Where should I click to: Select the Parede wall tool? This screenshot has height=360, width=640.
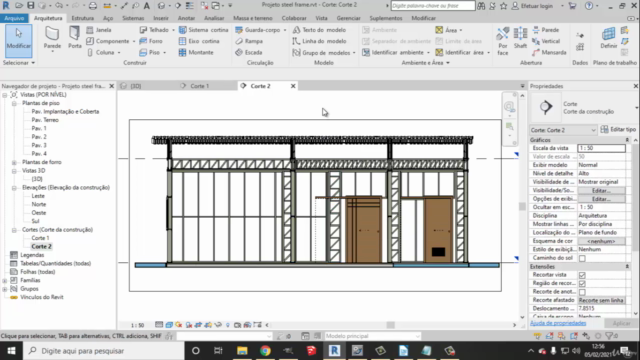52,38
